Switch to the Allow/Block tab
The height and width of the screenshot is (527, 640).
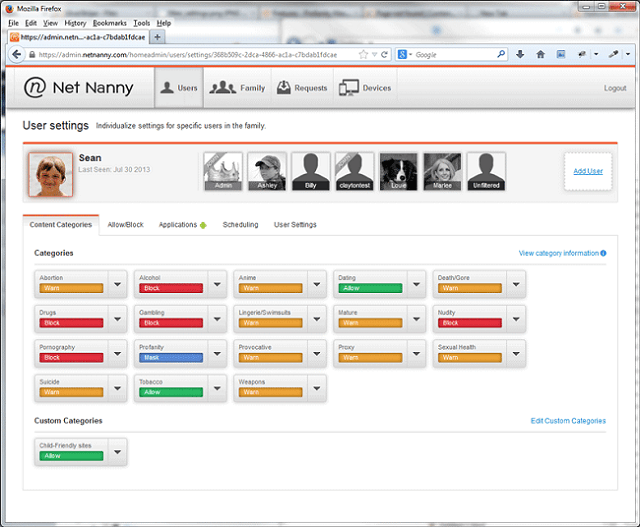[127, 225]
